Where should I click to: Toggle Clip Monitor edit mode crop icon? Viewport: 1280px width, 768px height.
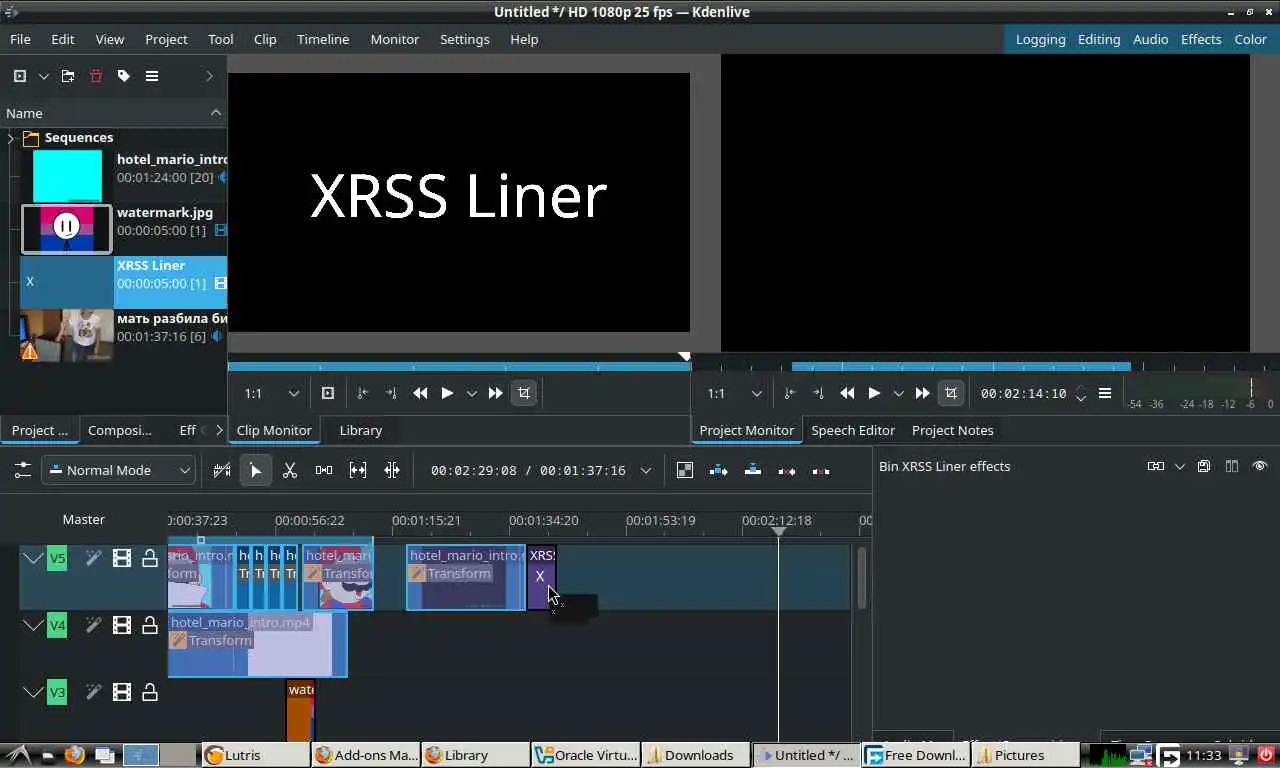524,393
